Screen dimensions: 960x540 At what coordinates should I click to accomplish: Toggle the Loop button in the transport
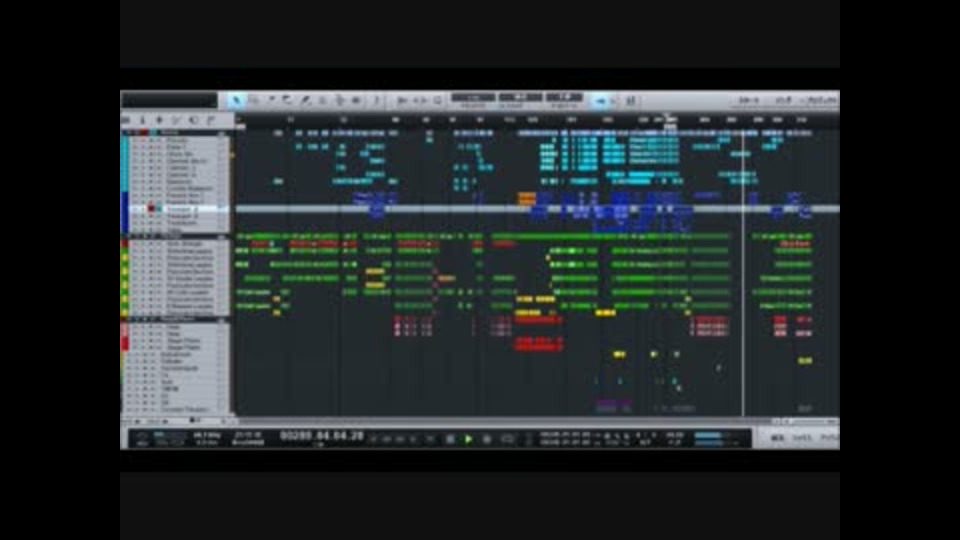click(x=508, y=439)
